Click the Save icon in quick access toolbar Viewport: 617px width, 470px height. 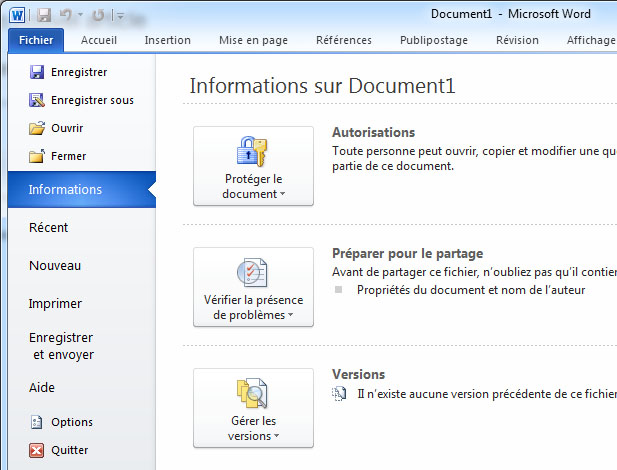click(44, 15)
